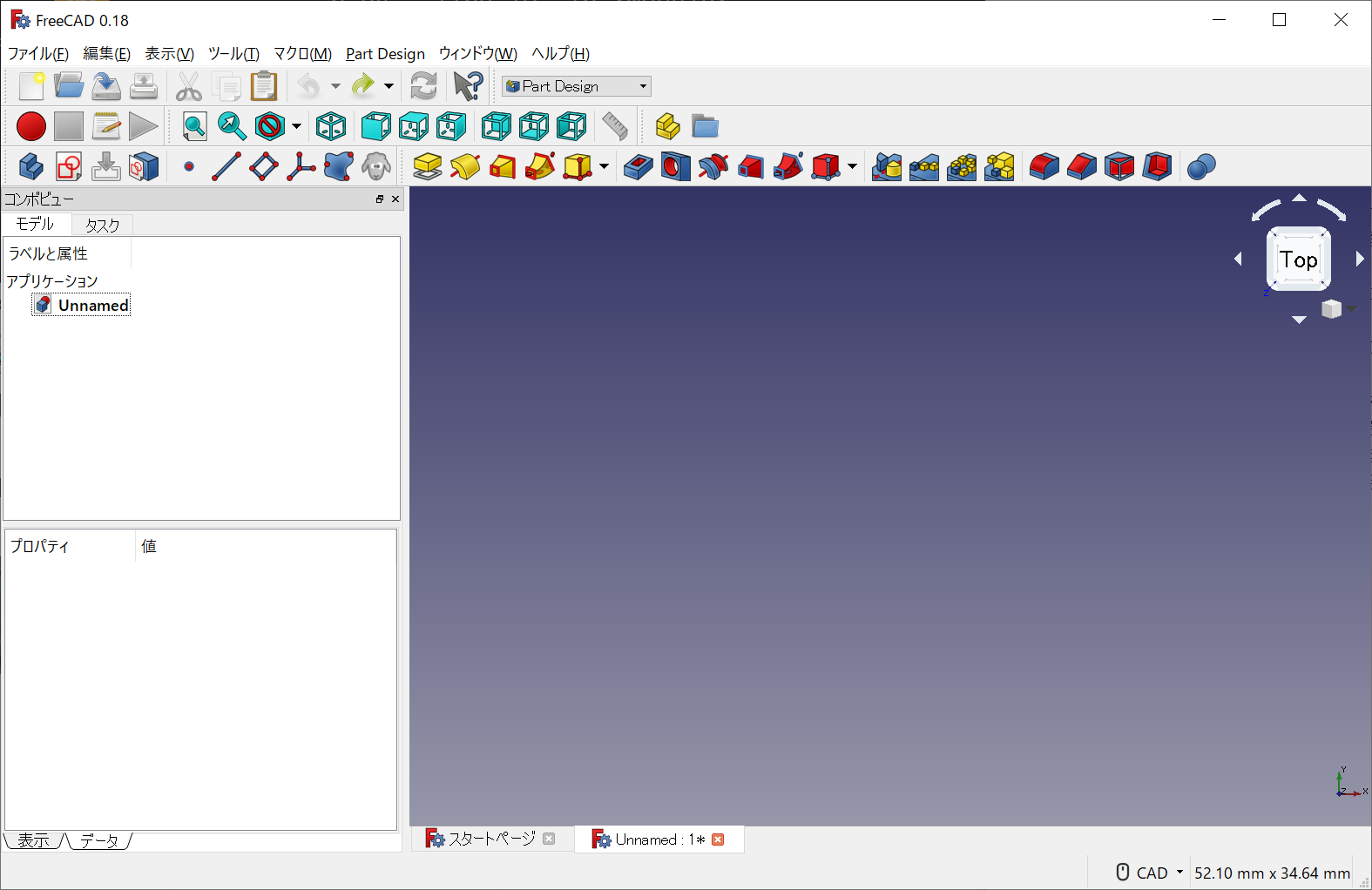Create a Part with yellow blocks icon
This screenshot has width=1372, height=890.
click(668, 126)
